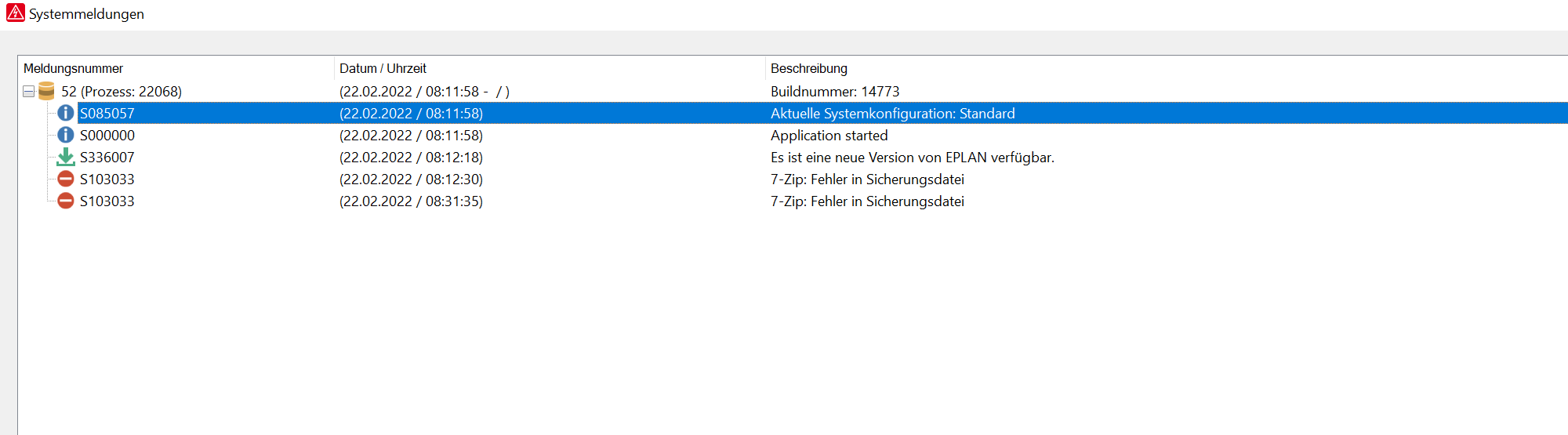Screen dimensions: 1568x435
Task: Click the red error icon at 08:31:35
Action: click(x=66, y=201)
